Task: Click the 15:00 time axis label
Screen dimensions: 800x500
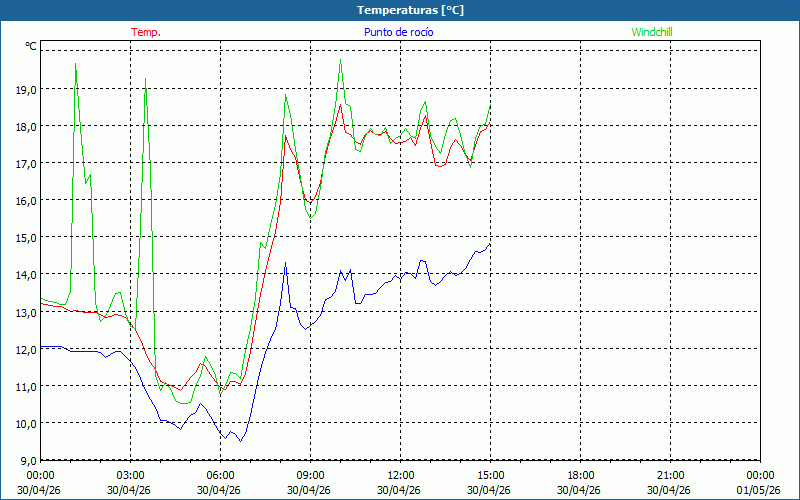Action: [x=491, y=475]
